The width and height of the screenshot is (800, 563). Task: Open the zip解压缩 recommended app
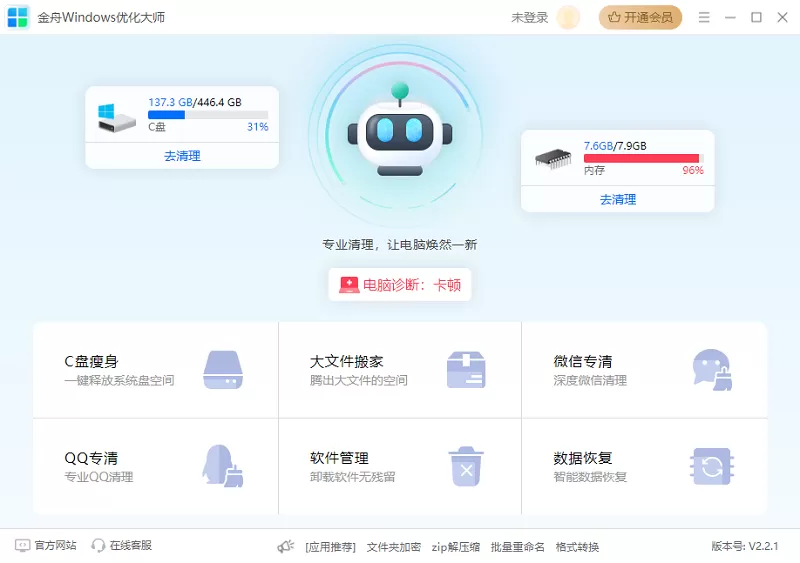(x=456, y=547)
